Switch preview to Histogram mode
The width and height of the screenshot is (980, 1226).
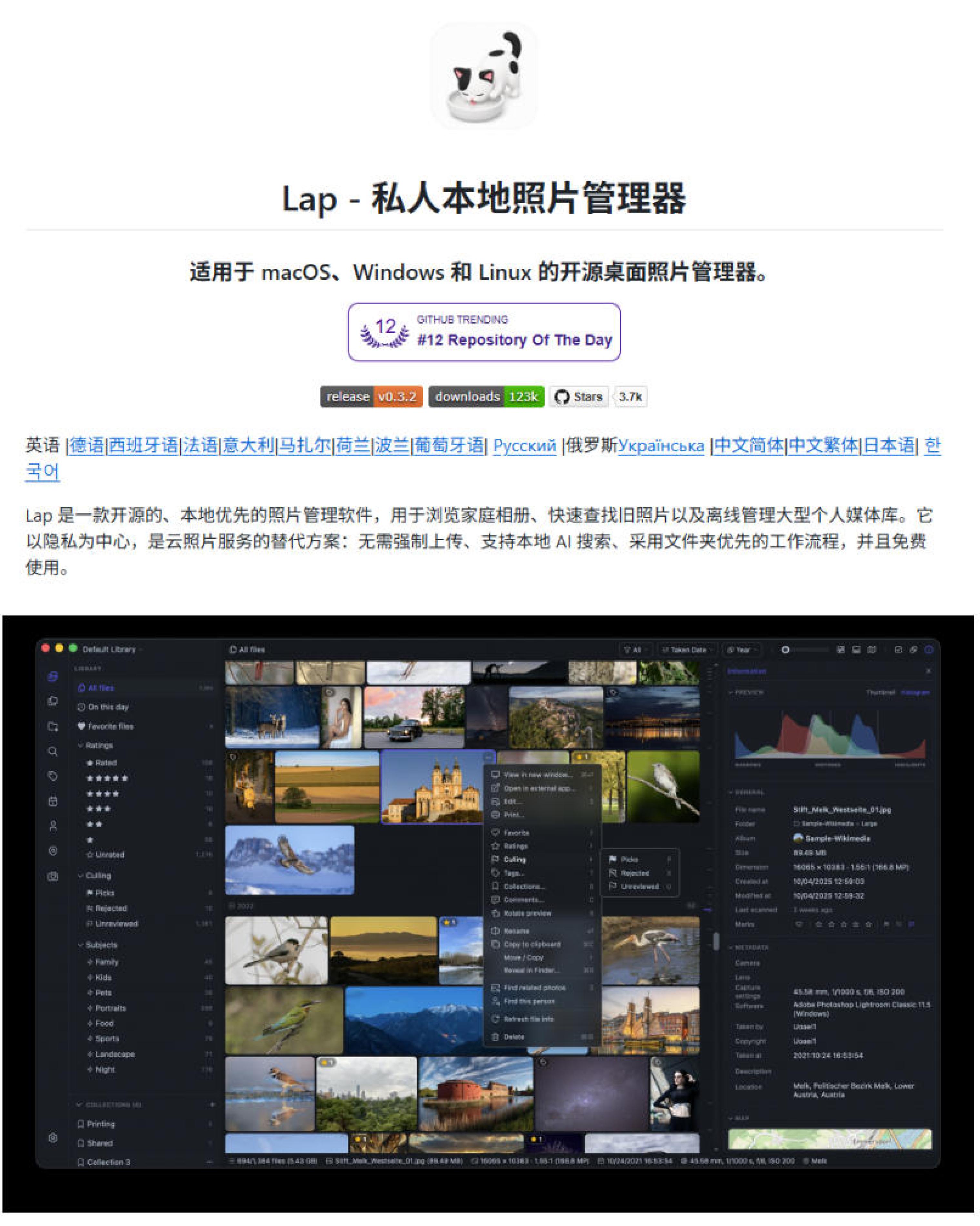point(915,693)
